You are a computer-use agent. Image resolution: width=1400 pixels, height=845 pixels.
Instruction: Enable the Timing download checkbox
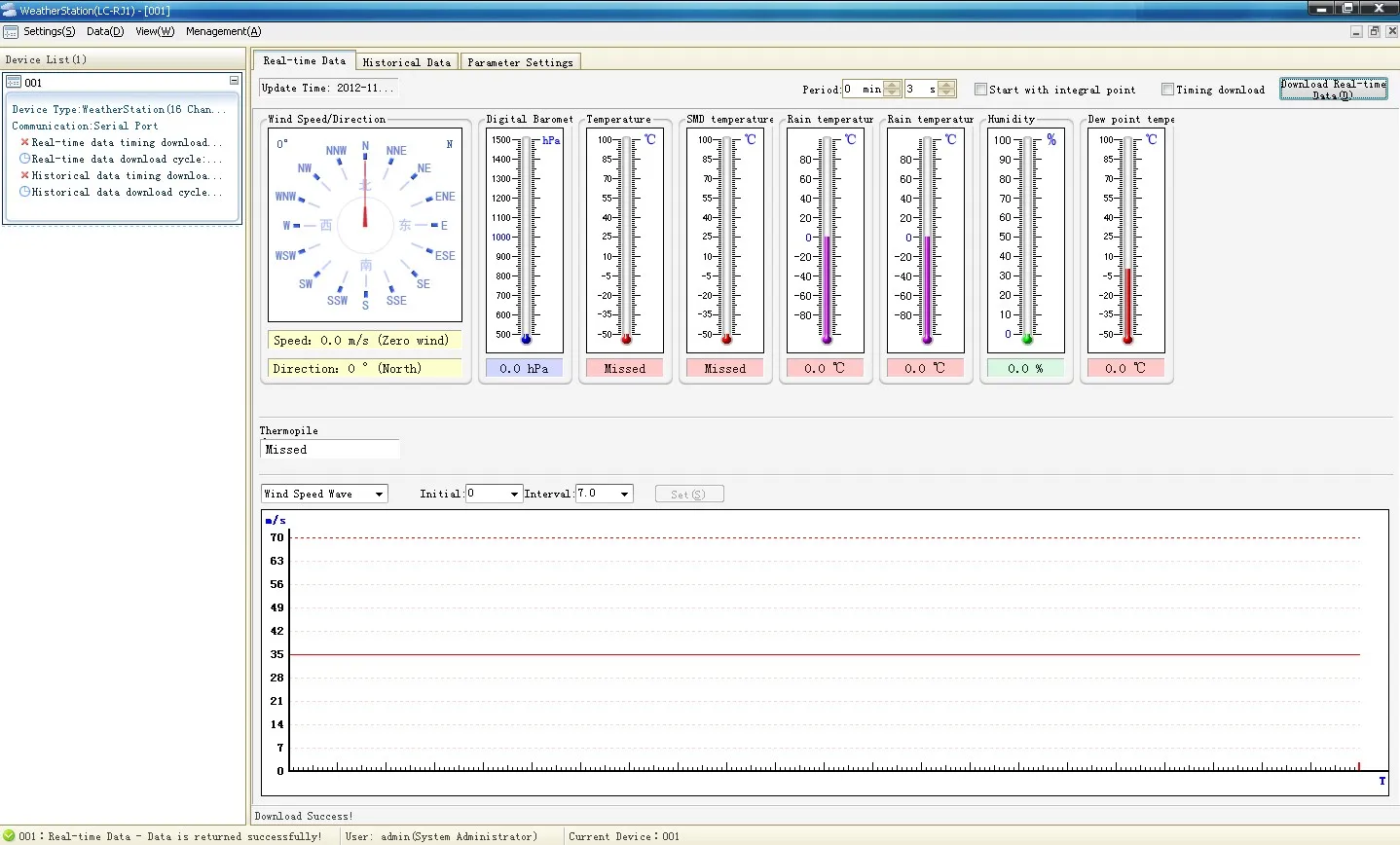click(1167, 89)
